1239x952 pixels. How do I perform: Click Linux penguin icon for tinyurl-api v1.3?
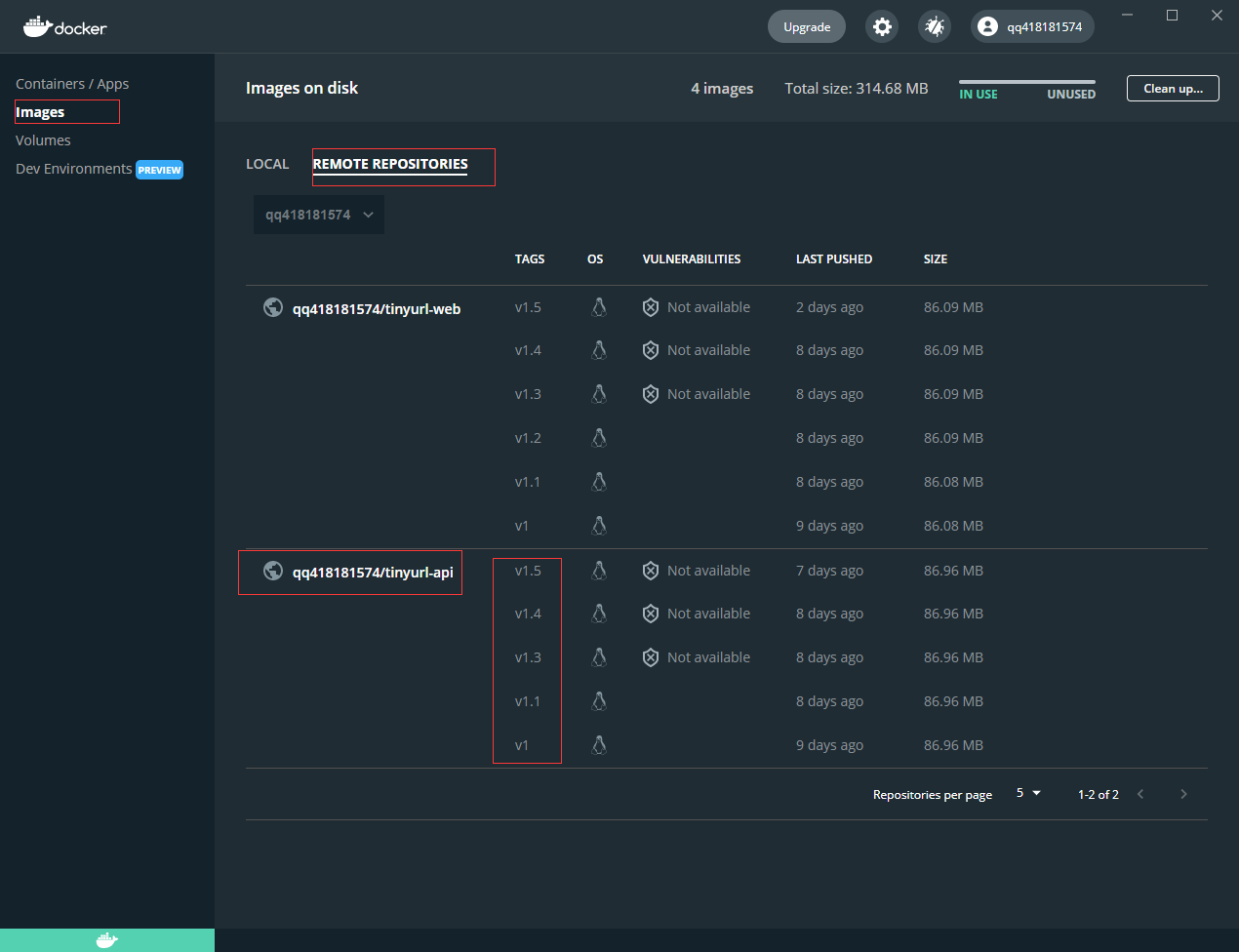tap(599, 657)
